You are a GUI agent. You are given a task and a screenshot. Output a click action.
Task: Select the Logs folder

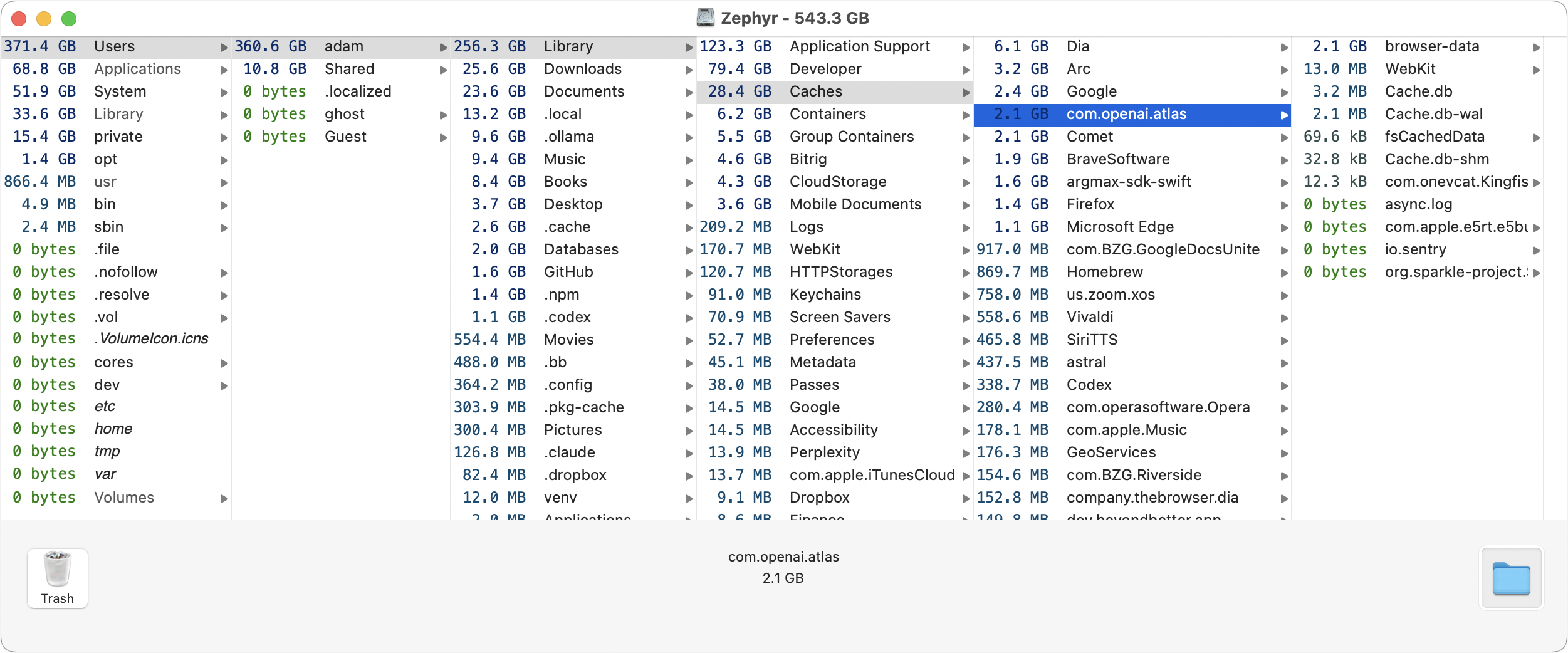click(835, 227)
